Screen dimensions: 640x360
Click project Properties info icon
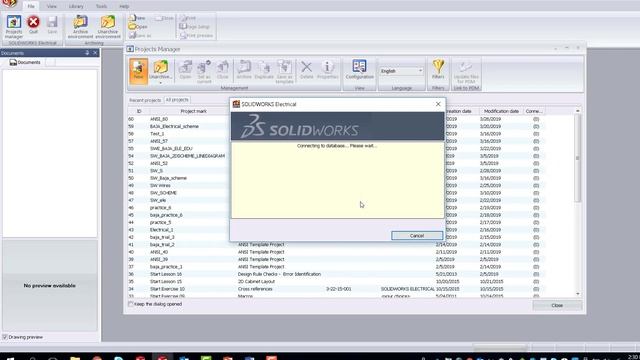point(327,70)
